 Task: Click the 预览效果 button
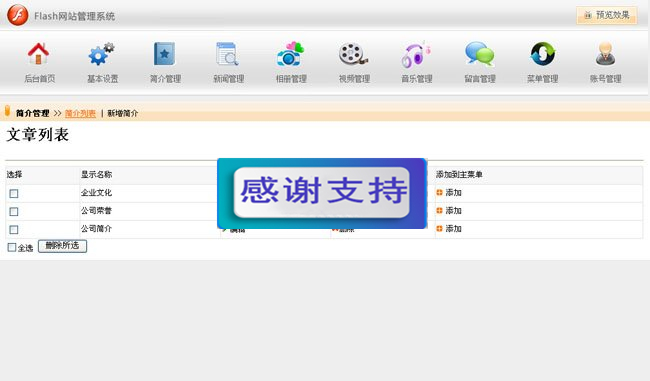[x=606, y=15]
